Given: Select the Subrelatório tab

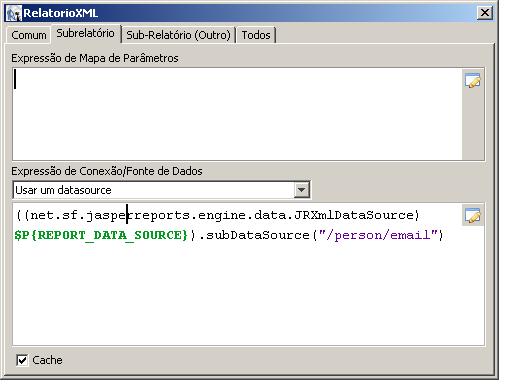Looking at the screenshot, I should click(86, 33).
